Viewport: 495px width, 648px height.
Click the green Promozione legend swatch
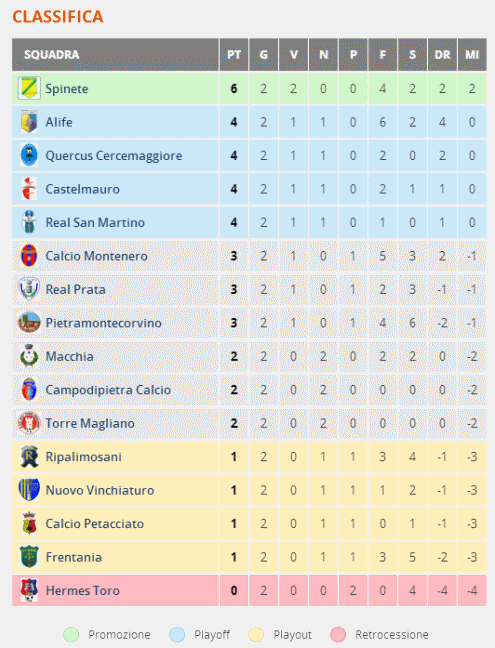71,634
